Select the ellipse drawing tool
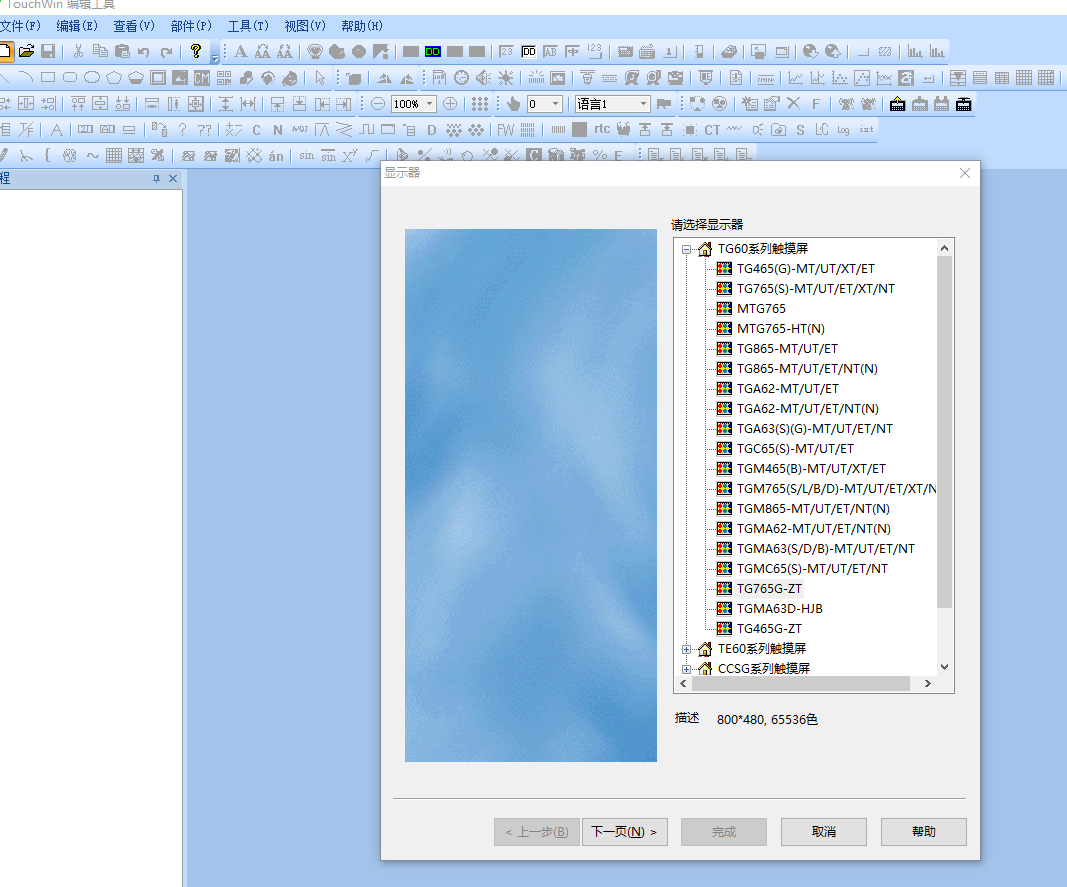Screen dimensions: 1067x887 coord(92,78)
